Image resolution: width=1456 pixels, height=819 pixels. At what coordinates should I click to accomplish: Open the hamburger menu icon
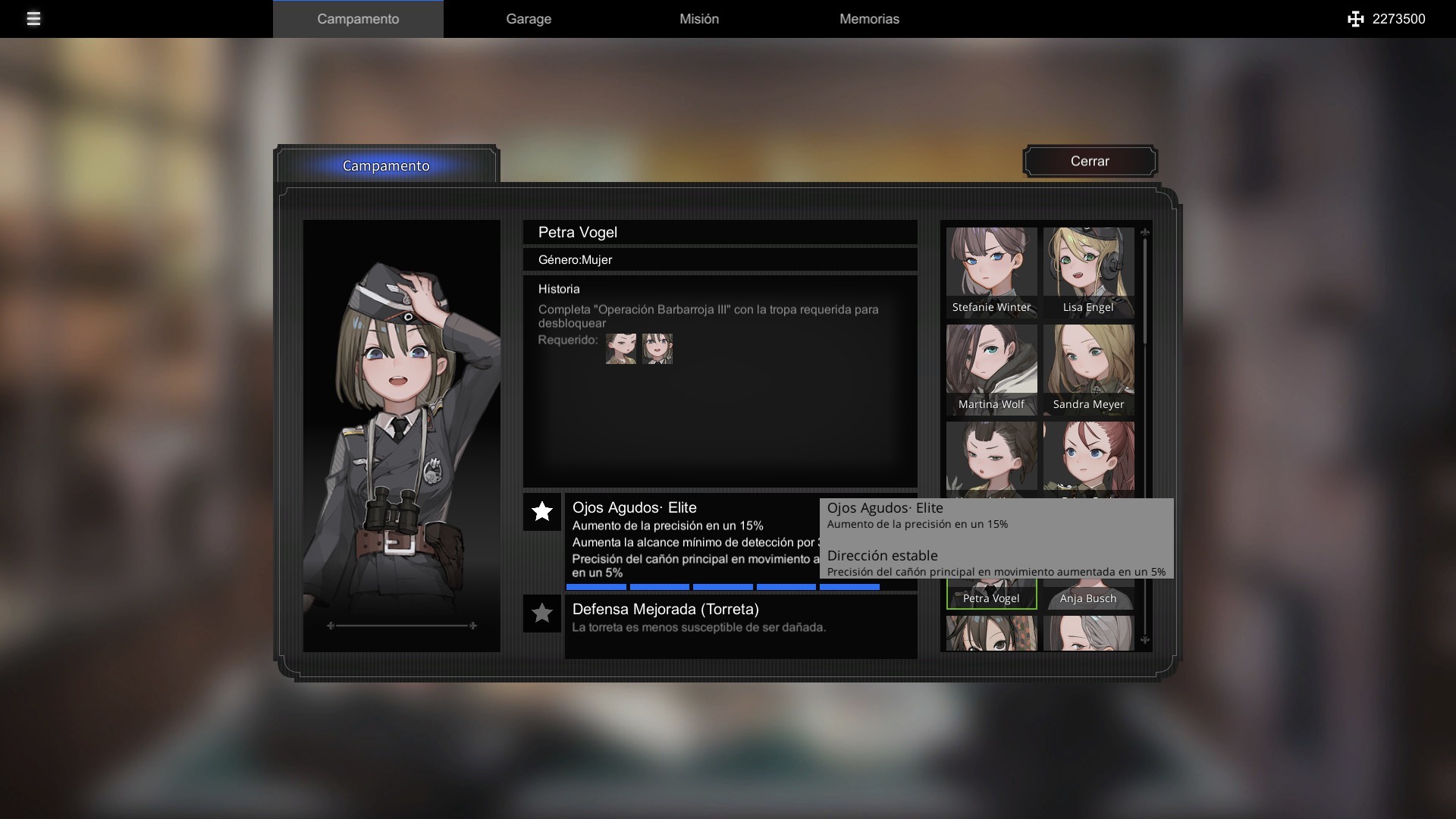click(33, 19)
